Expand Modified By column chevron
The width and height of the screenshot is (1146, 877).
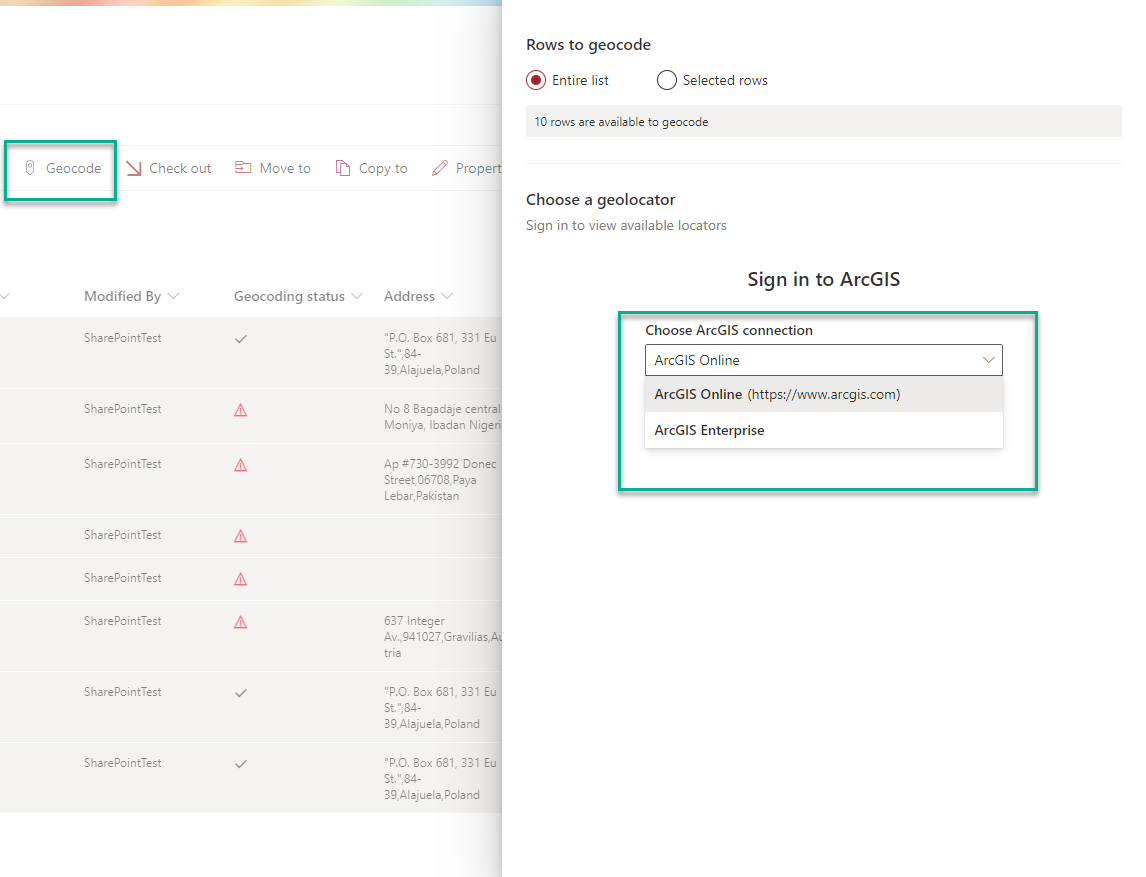173,296
